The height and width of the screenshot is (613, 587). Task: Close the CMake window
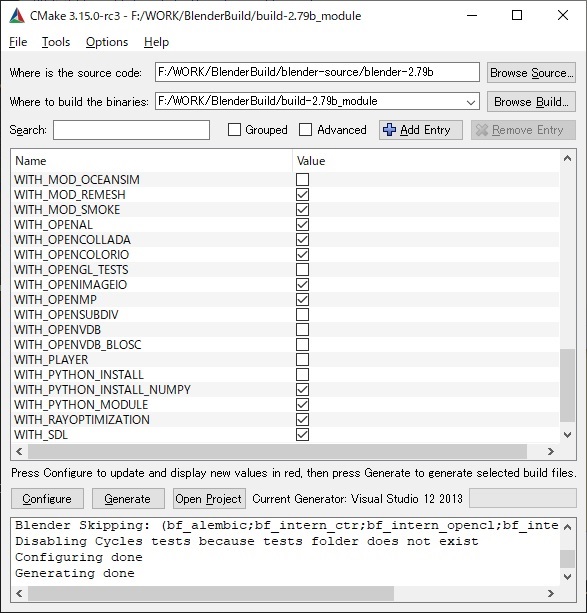tap(563, 15)
